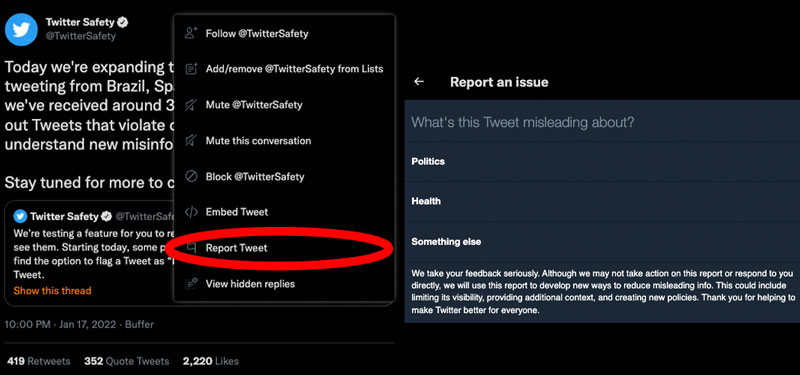Go back using the Report an issue arrow

pos(419,82)
